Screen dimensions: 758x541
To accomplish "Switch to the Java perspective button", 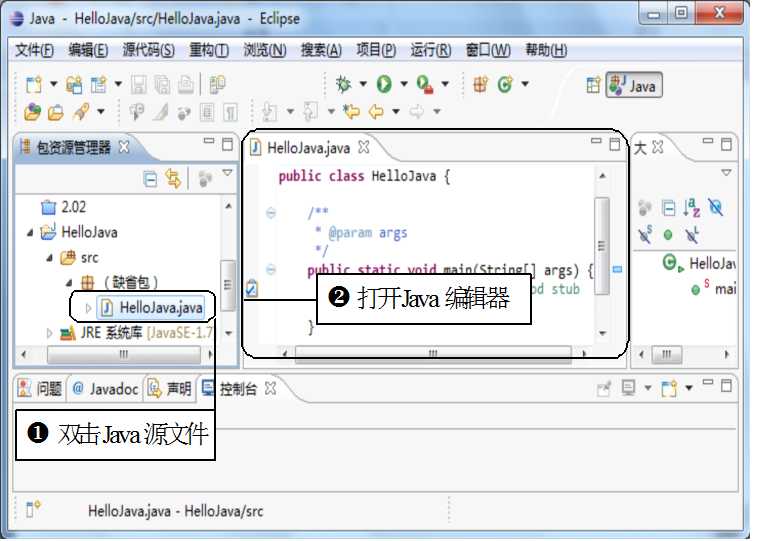I will tap(634, 86).
